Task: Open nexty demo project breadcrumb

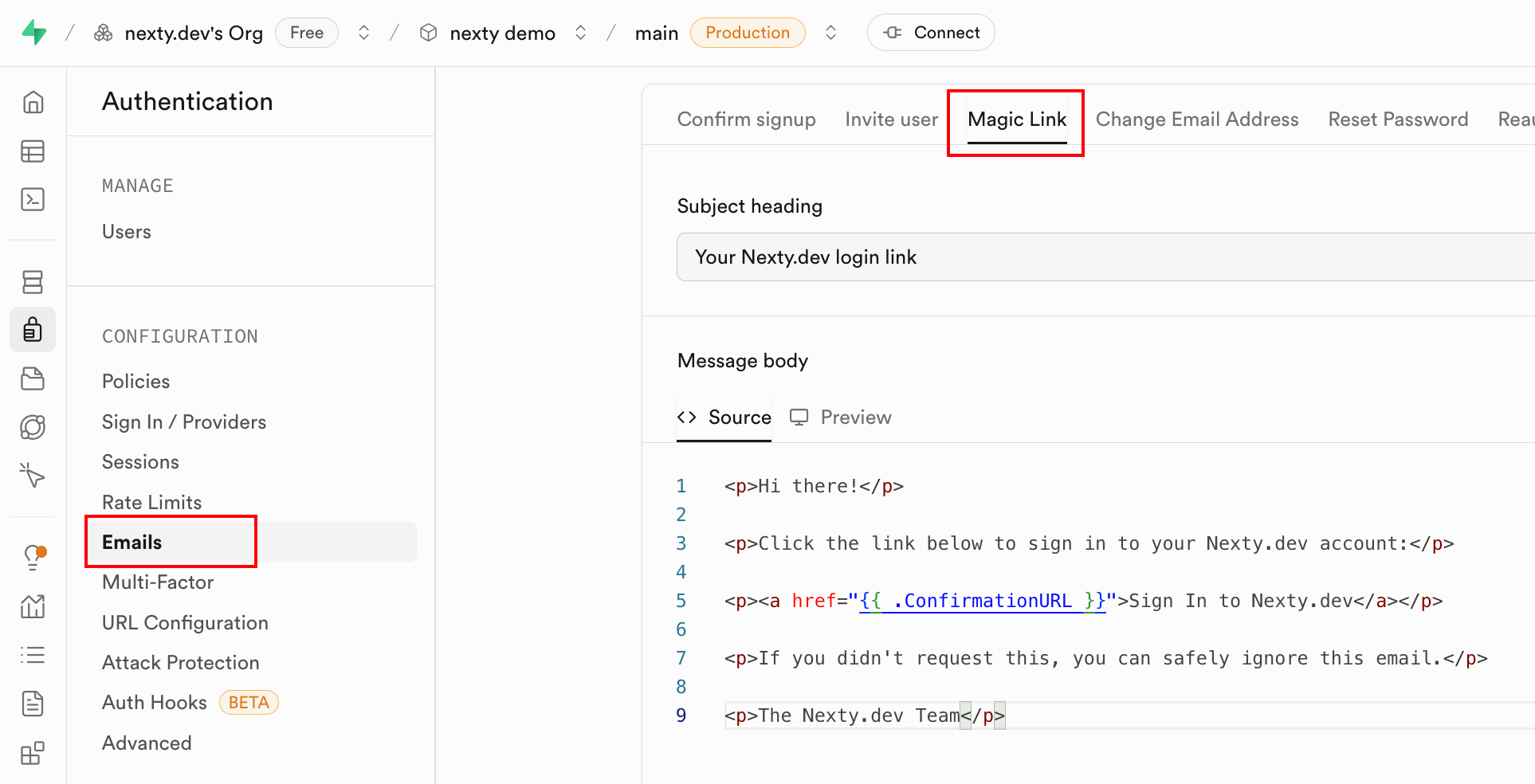Action: pos(502,33)
